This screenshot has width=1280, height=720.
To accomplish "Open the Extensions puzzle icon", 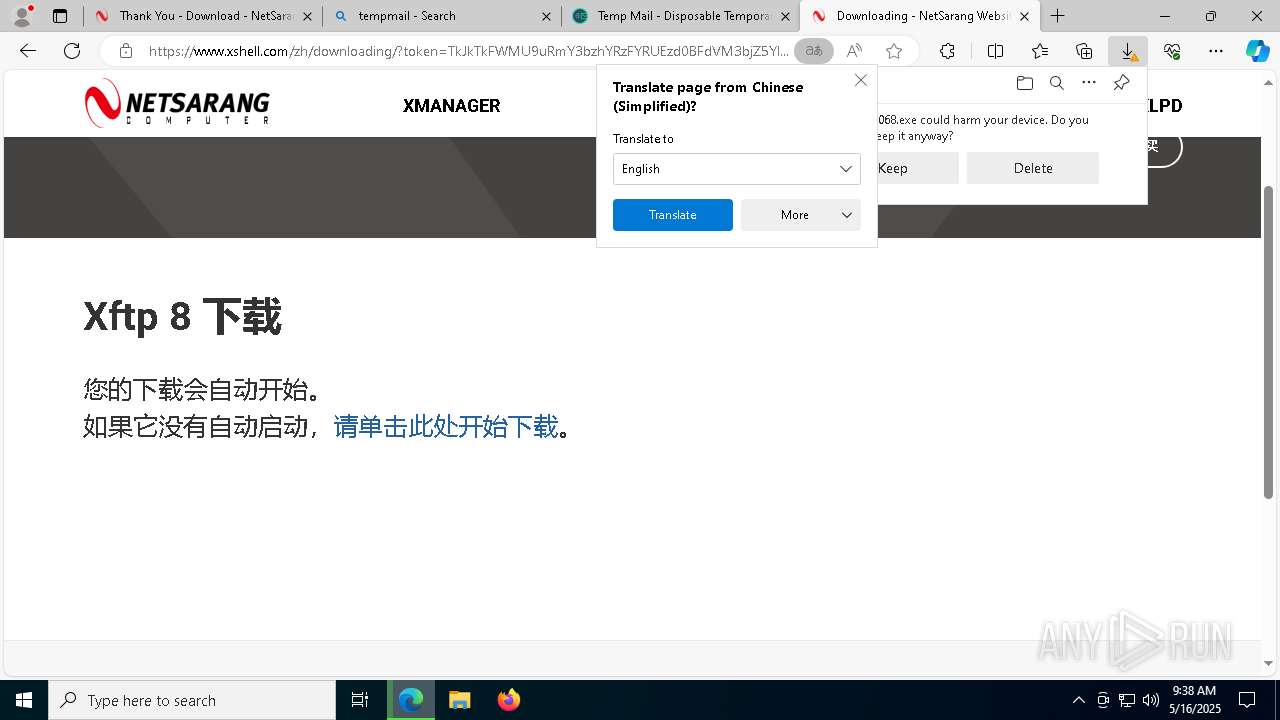I will coord(947,51).
